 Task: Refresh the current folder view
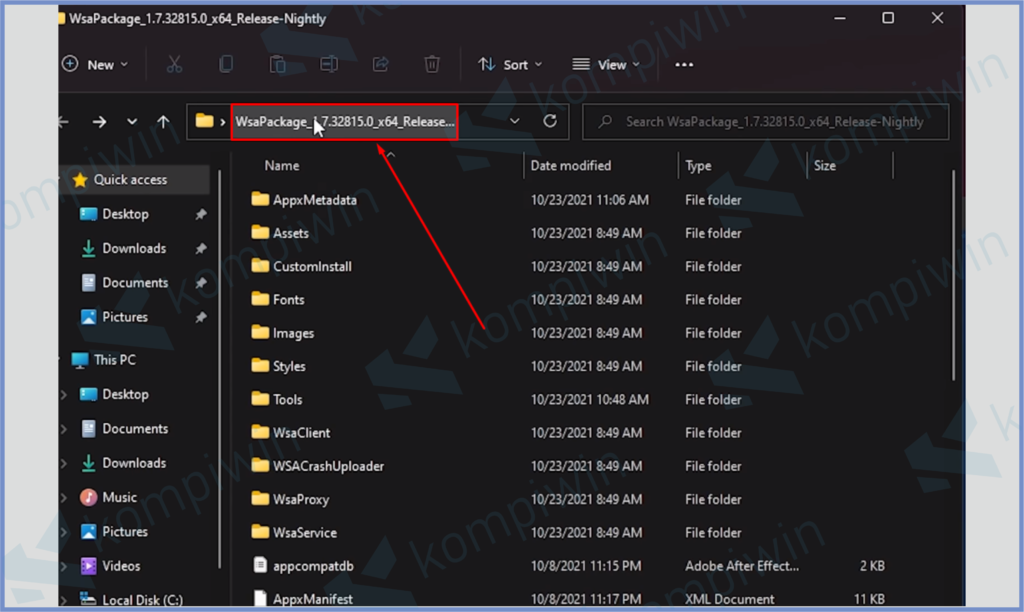coord(549,121)
